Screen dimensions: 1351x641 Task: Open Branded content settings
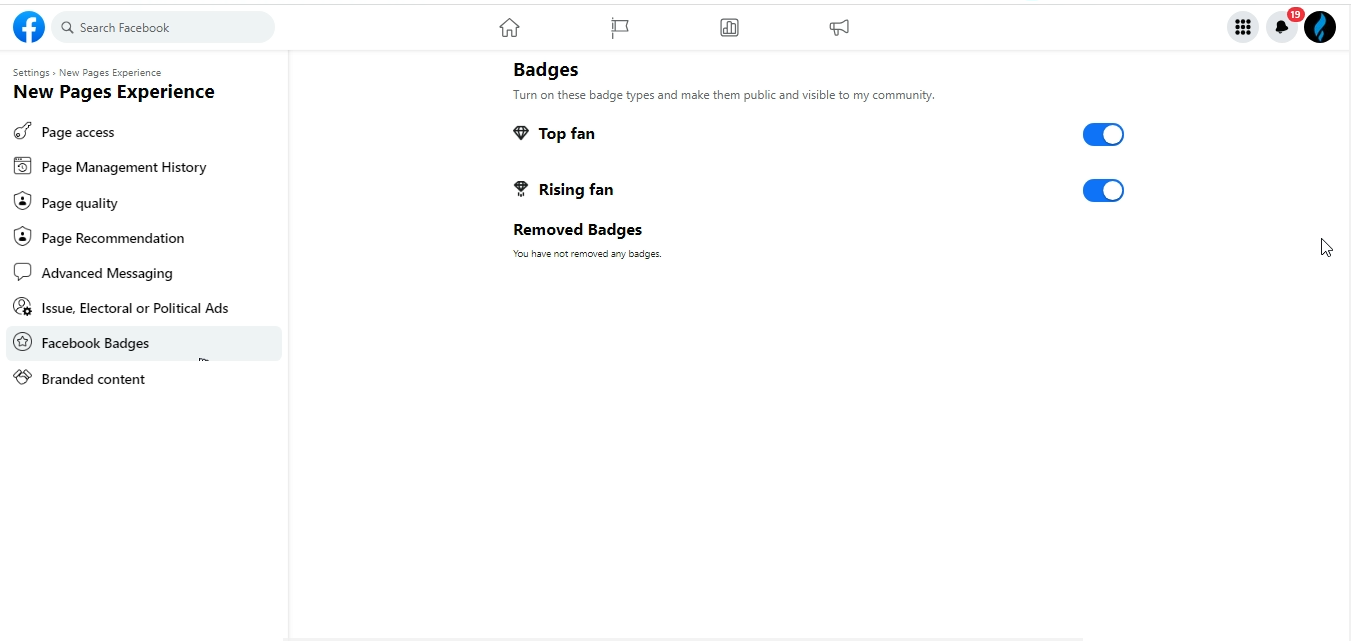click(x=93, y=378)
